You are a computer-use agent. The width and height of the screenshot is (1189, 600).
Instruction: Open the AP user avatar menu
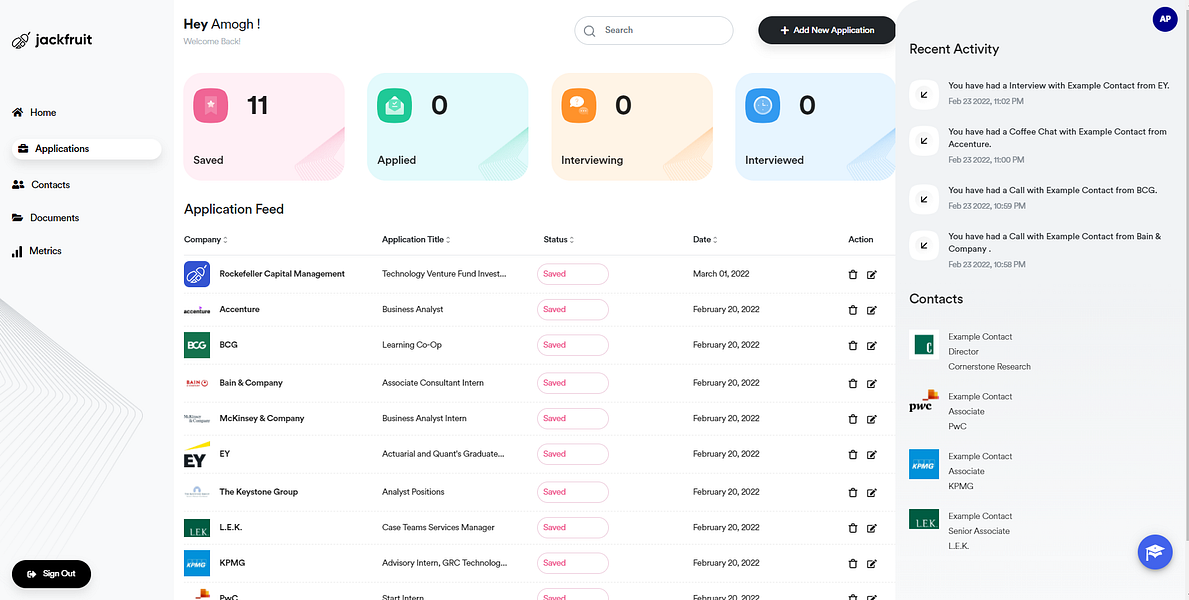(1165, 20)
